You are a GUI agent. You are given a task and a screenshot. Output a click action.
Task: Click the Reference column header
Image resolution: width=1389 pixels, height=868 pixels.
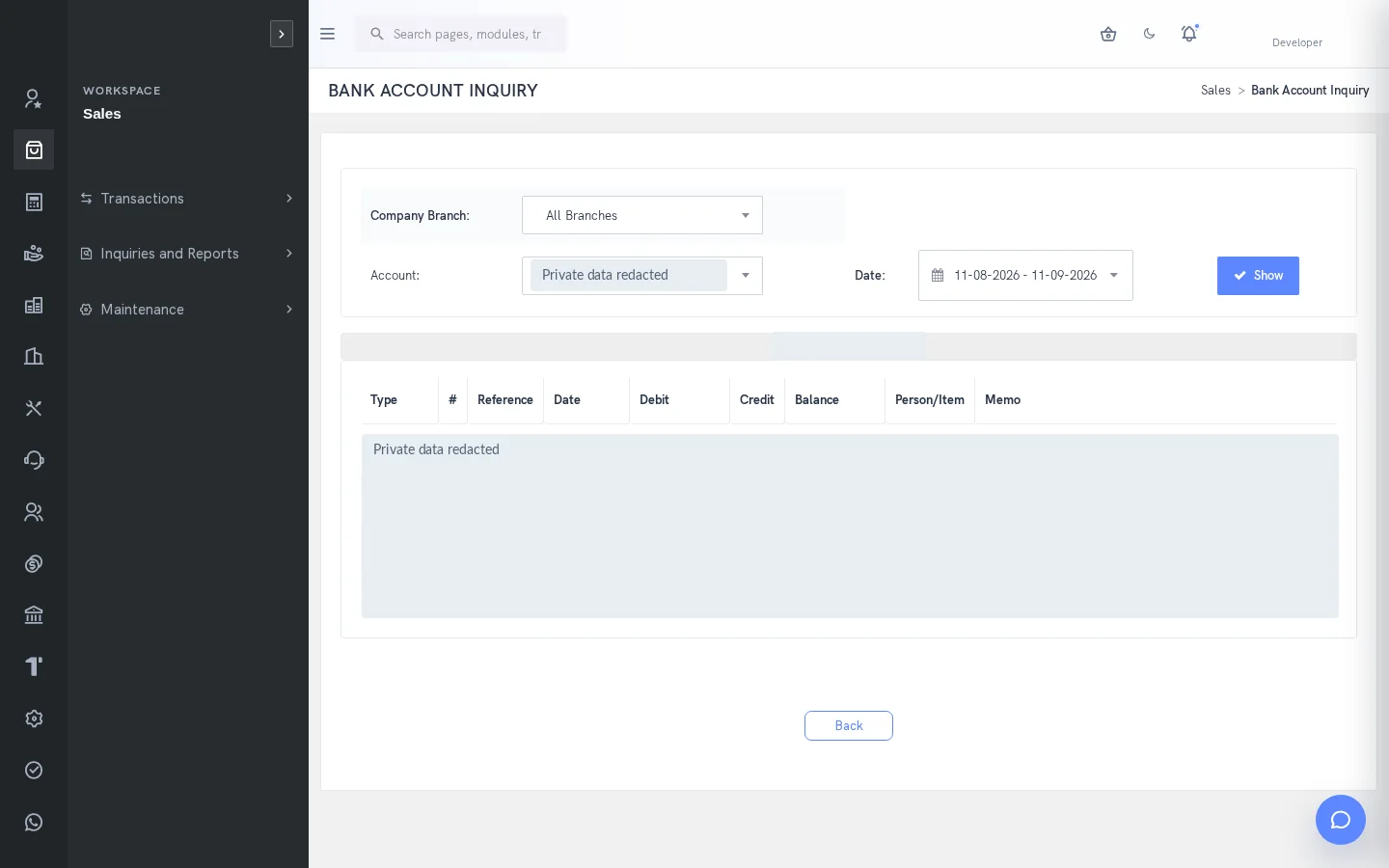(505, 400)
